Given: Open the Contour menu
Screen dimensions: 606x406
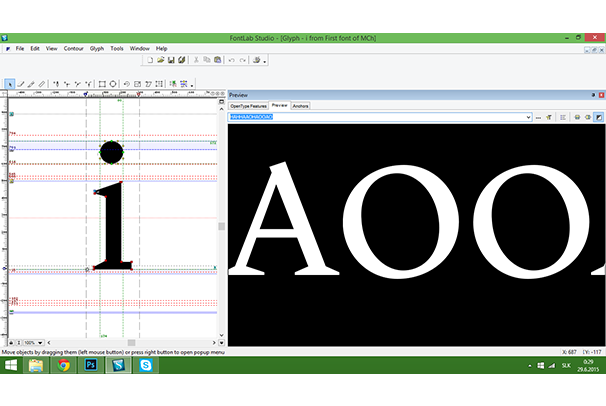Looking at the screenshot, I should tap(73, 48).
